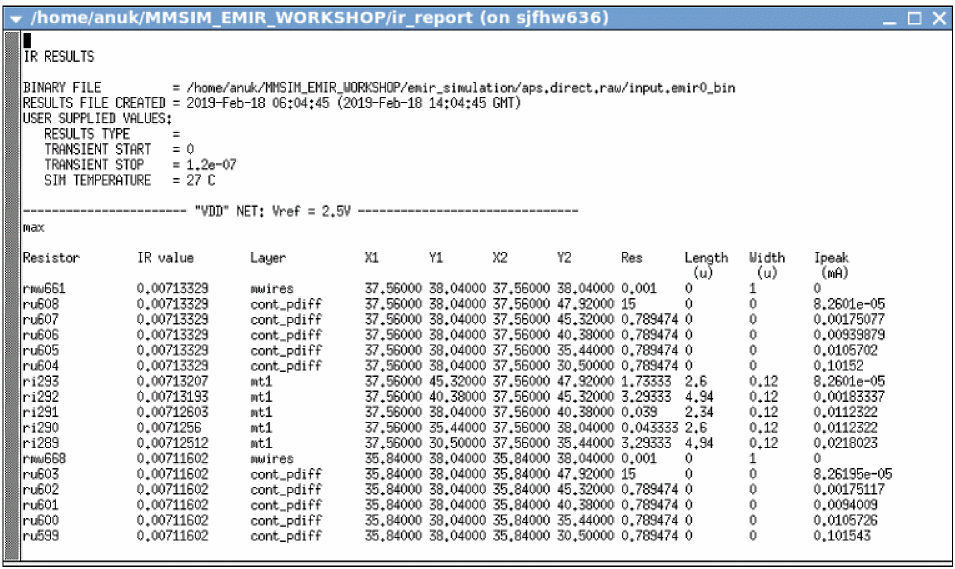Click resistor name ru600
The image size is (955, 569).
[41, 520]
